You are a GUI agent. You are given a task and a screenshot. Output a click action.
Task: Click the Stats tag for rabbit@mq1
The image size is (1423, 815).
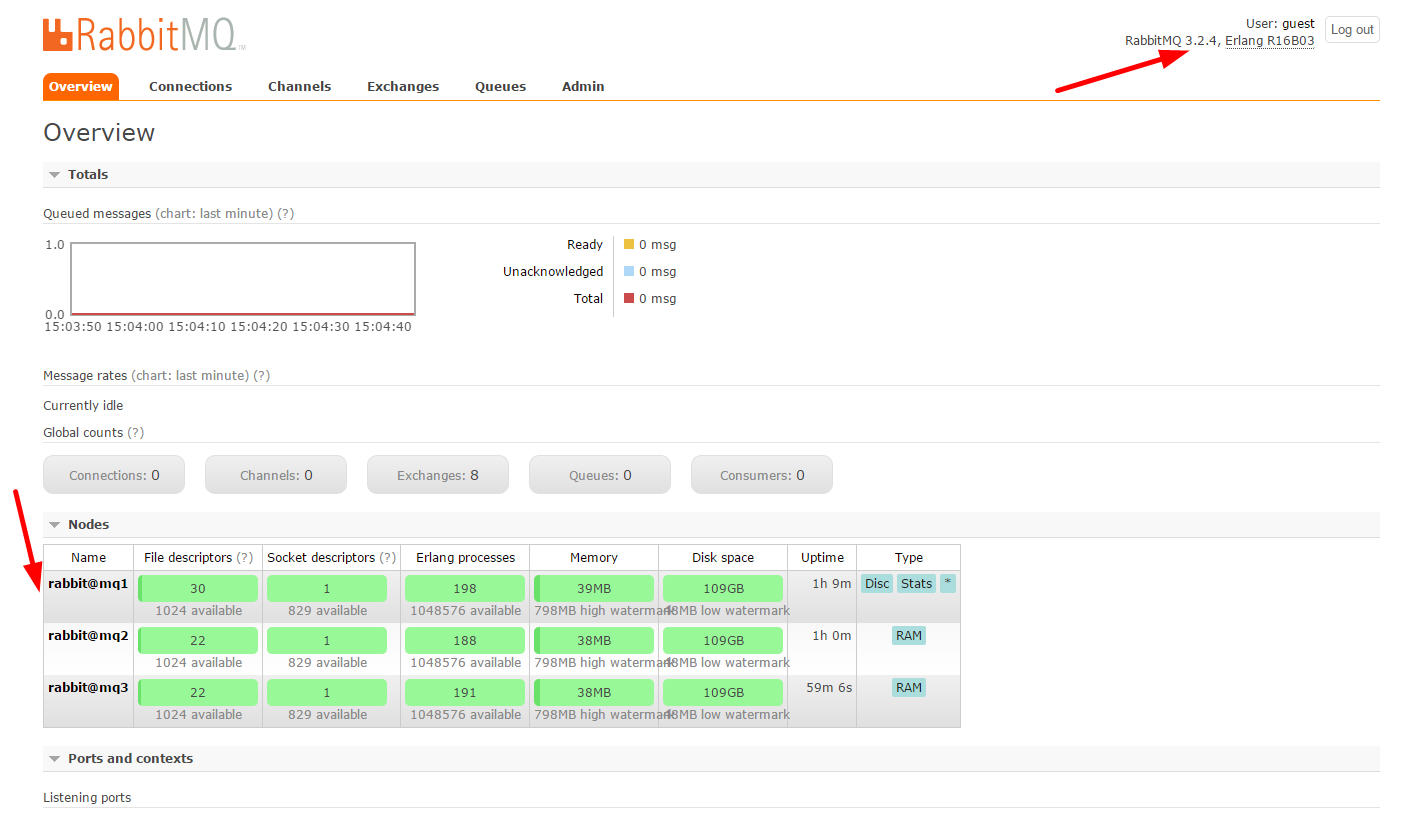pyautogui.click(x=916, y=584)
